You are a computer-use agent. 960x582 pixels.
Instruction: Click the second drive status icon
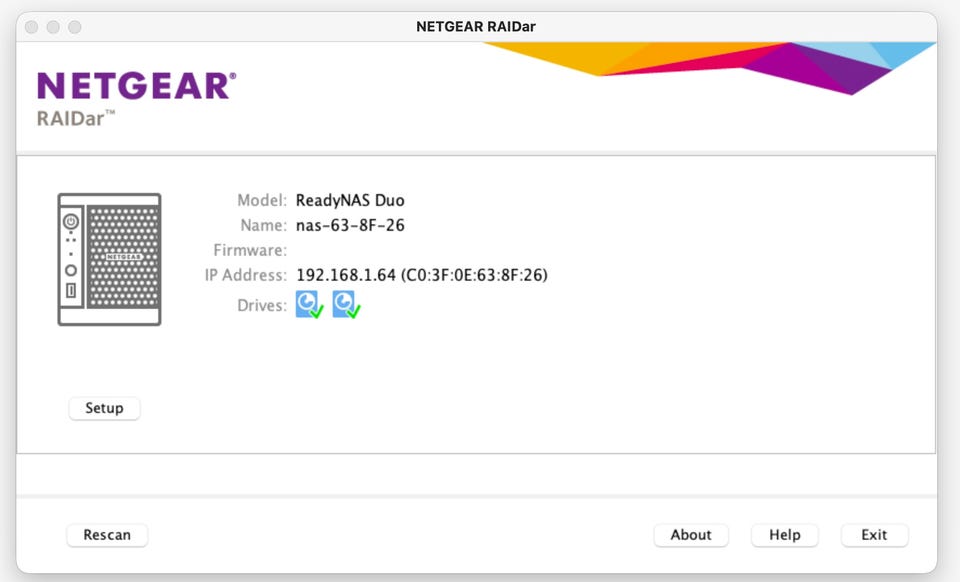click(346, 304)
